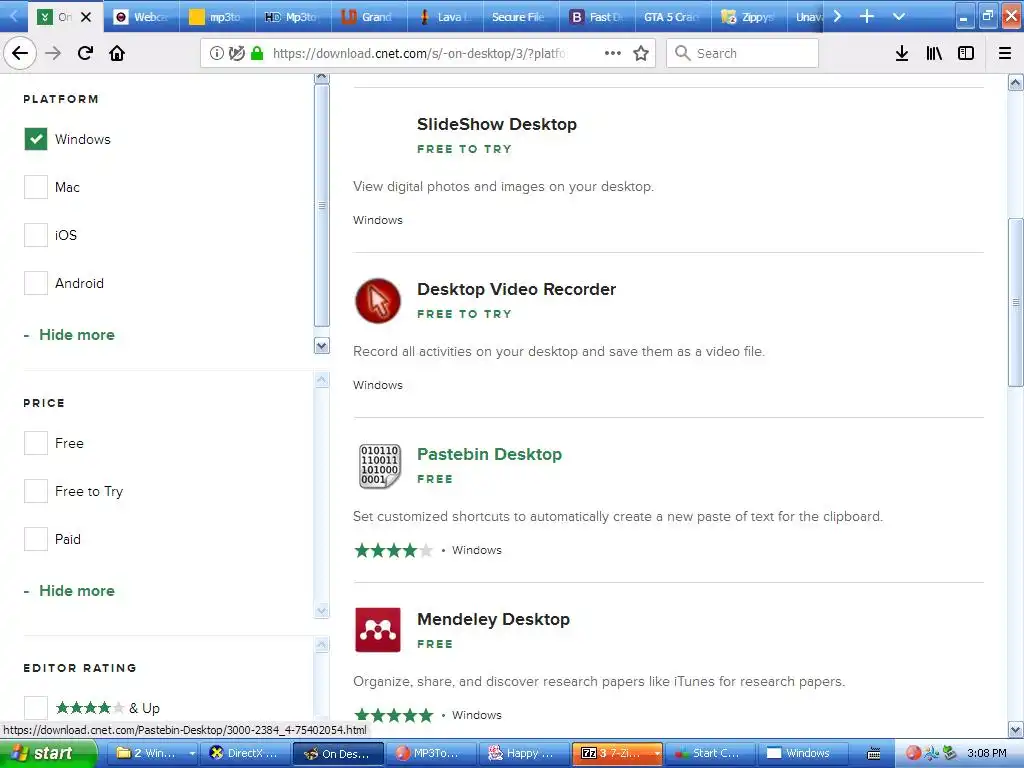The height and width of the screenshot is (768, 1024).
Task: Switch to the Grand tab
Action: [368, 17]
